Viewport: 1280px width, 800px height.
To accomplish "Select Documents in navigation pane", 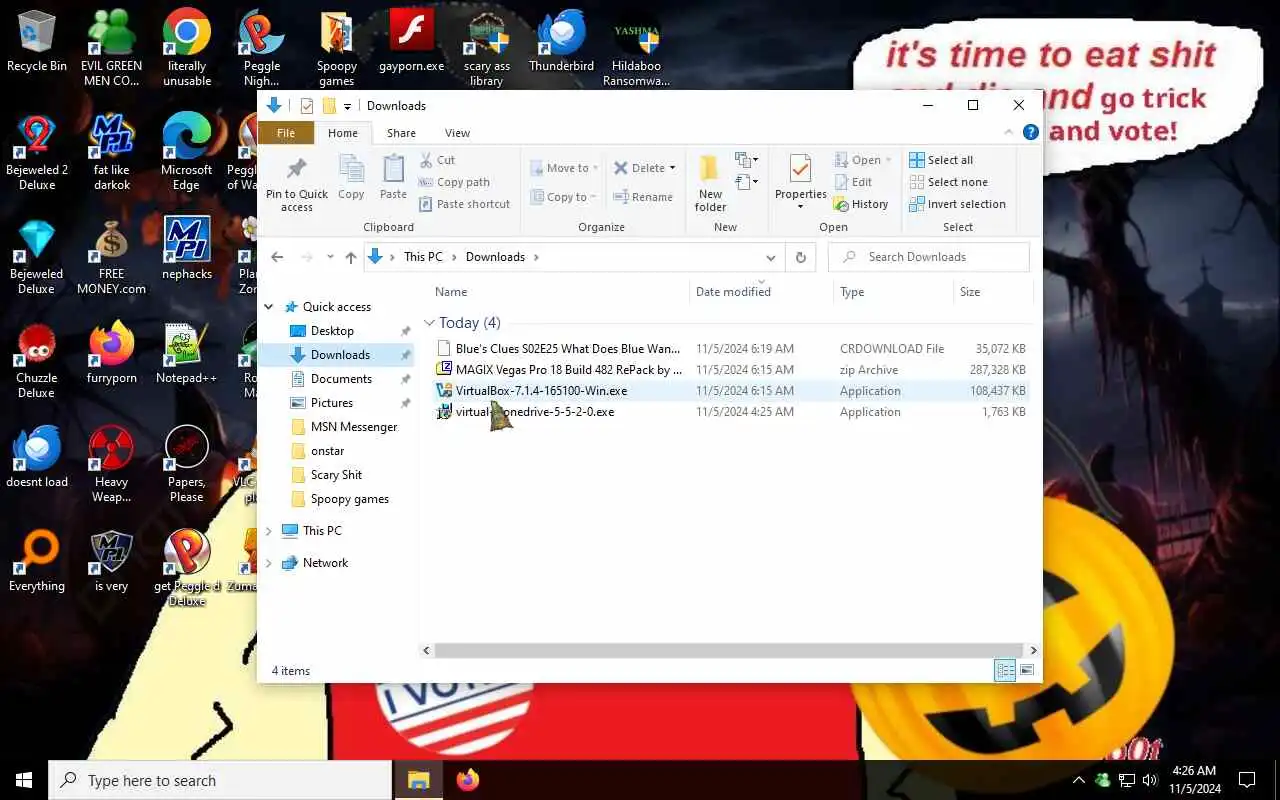I will [341, 379].
